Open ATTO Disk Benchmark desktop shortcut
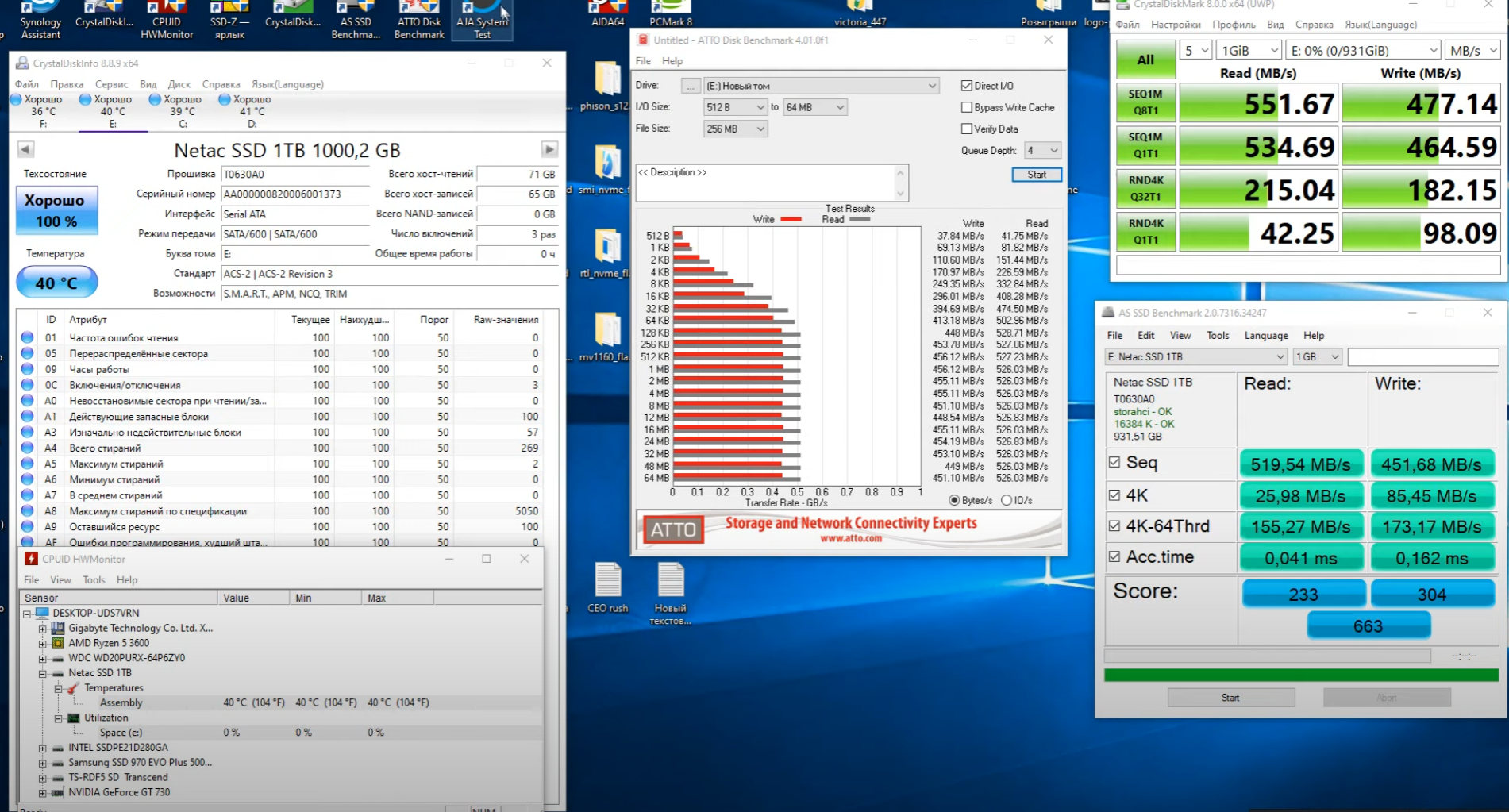The image size is (1509, 812). coord(419,21)
